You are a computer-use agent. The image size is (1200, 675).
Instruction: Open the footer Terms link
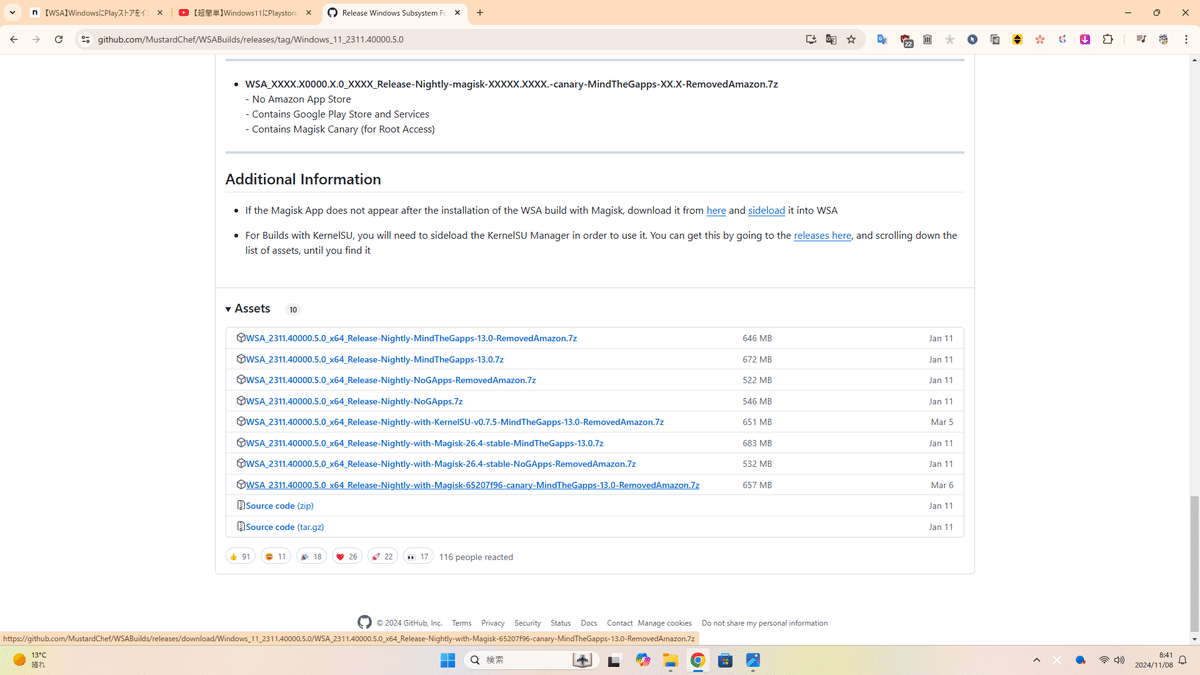tap(461, 623)
